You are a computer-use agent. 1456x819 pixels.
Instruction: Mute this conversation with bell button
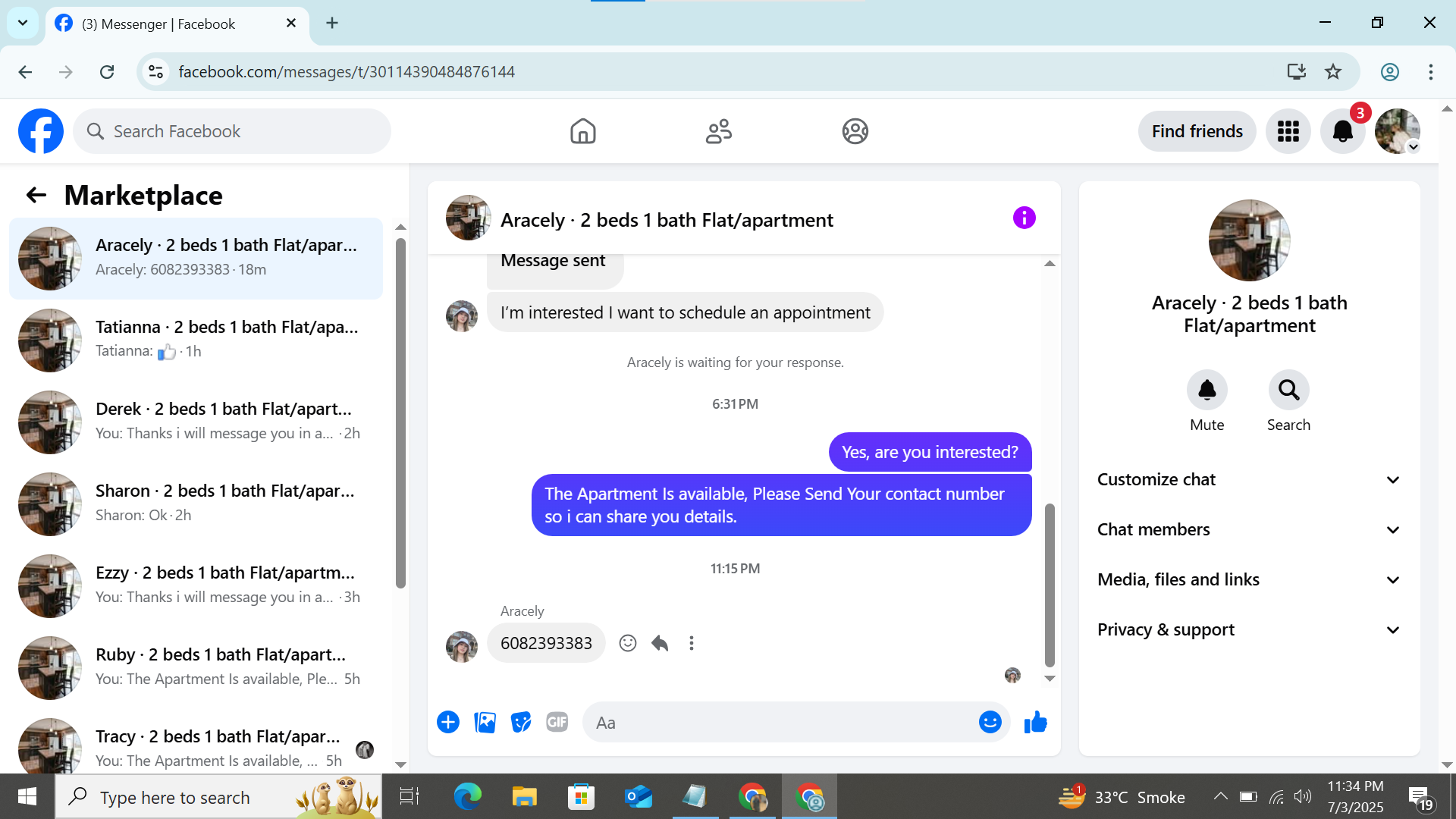pyautogui.click(x=1207, y=391)
